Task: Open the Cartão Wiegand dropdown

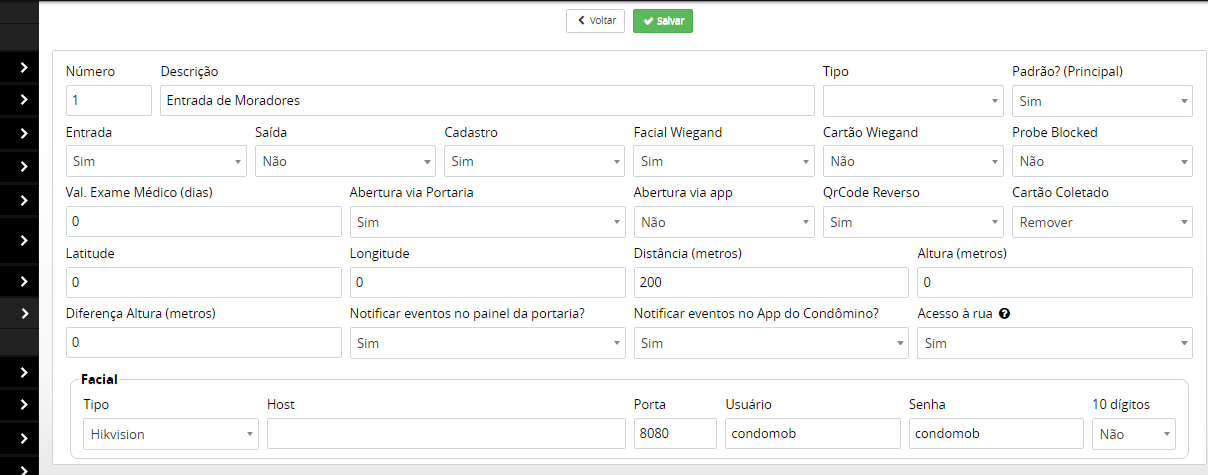Action: (912, 161)
